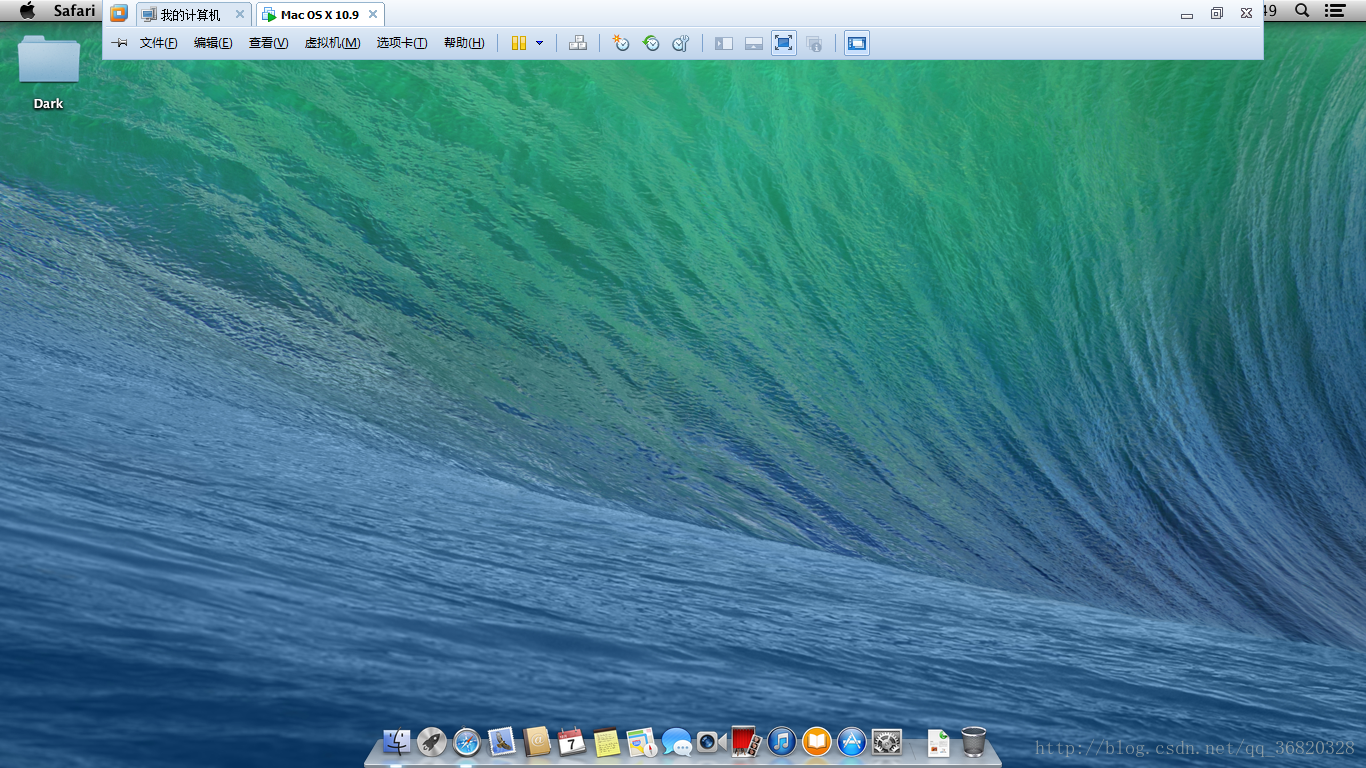Close the Mac OS X 10.9 tab
The width and height of the screenshot is (1366, 768).
tap(373, 14)
